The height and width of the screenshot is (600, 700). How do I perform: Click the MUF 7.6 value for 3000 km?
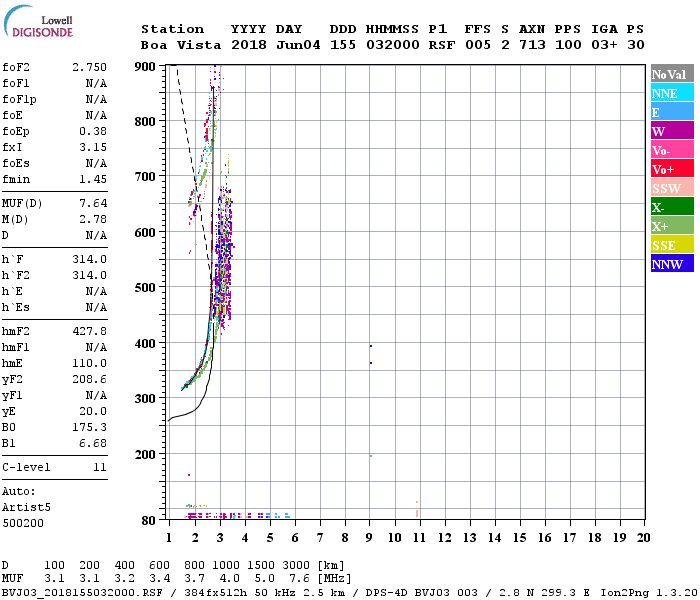[299, 579]
